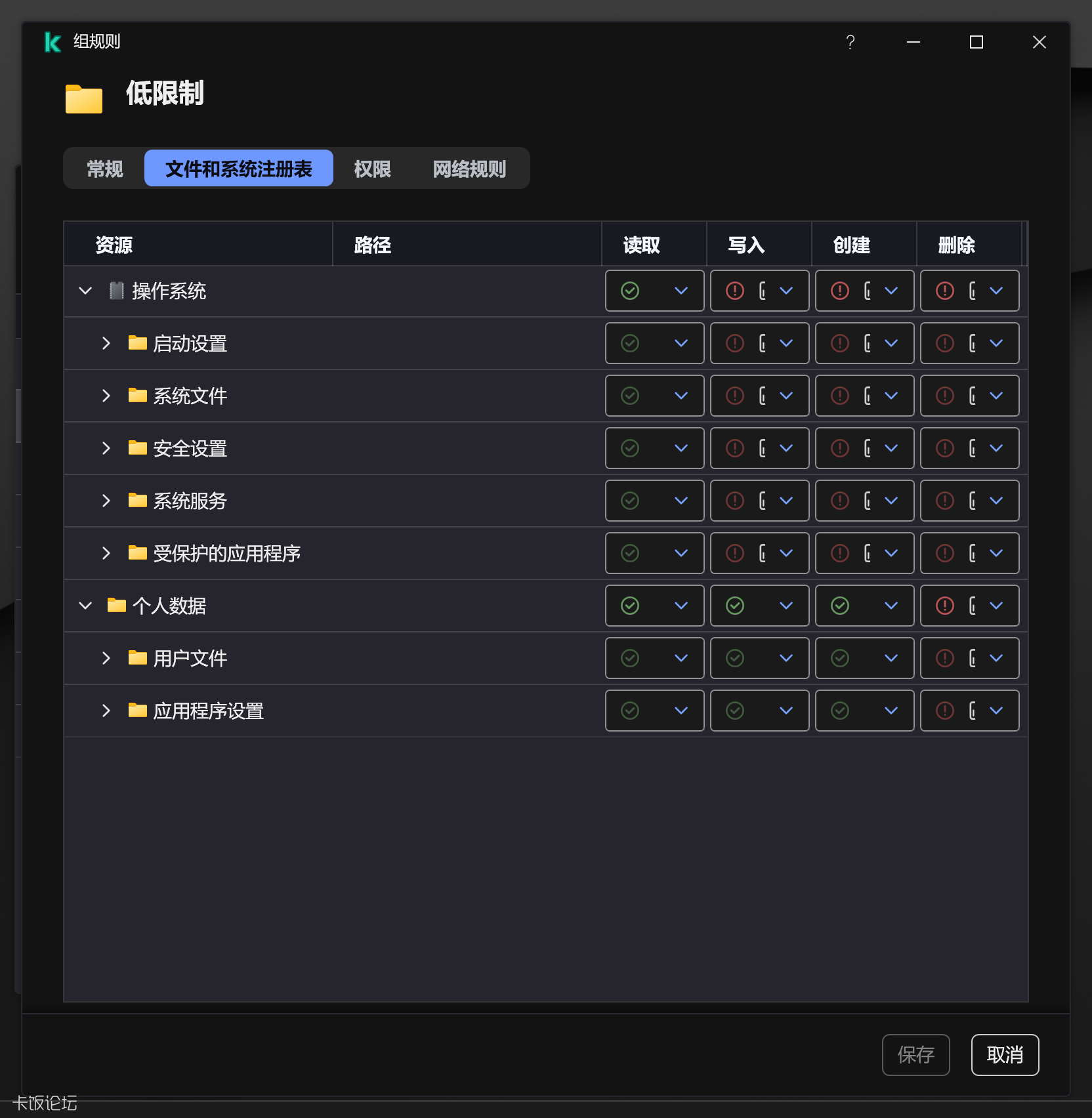Collapse the 操作系统 tree section
The image size is (1092, 1118).
click(85, 291)
